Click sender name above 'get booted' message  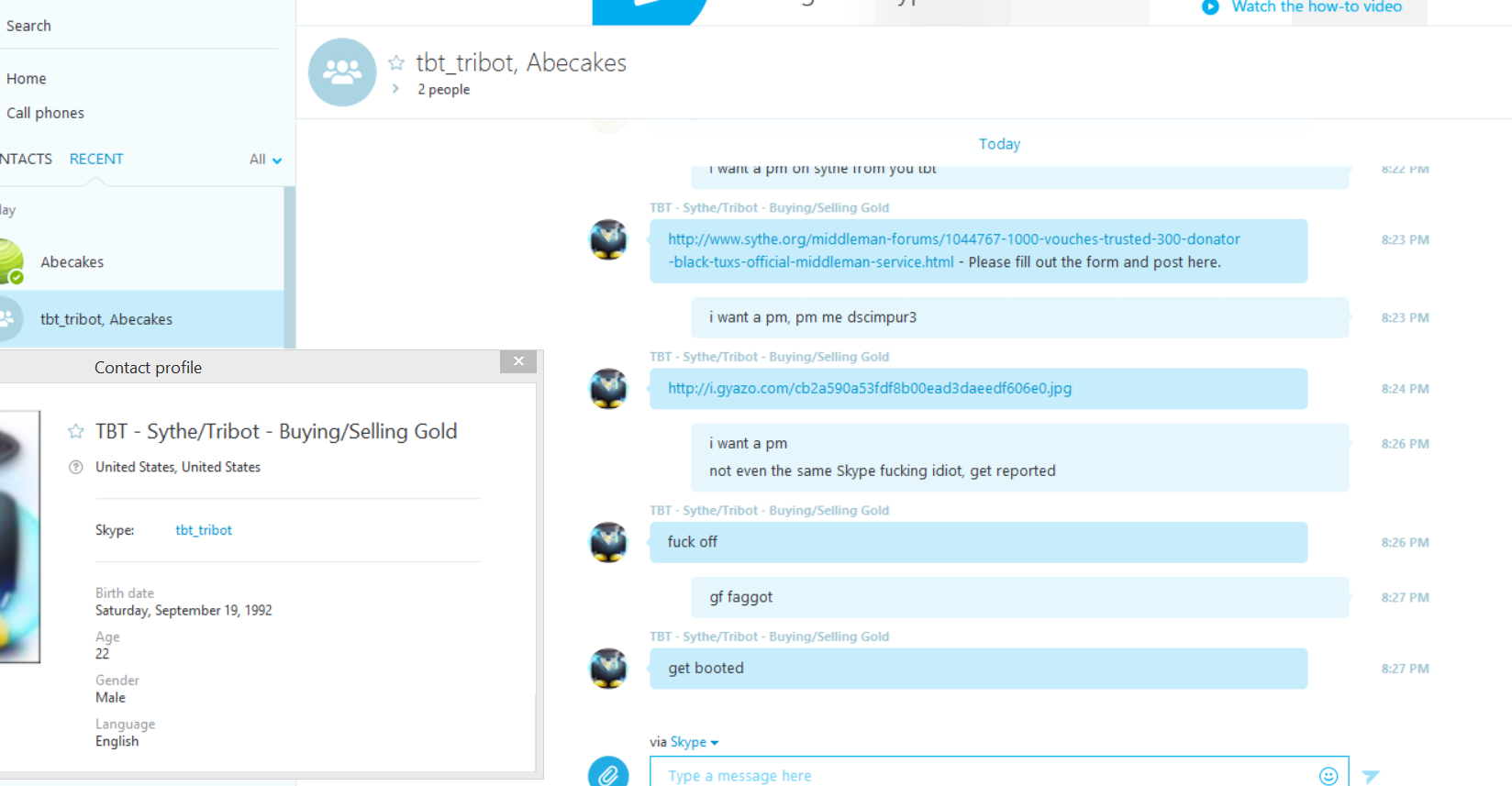pos(769,637)
